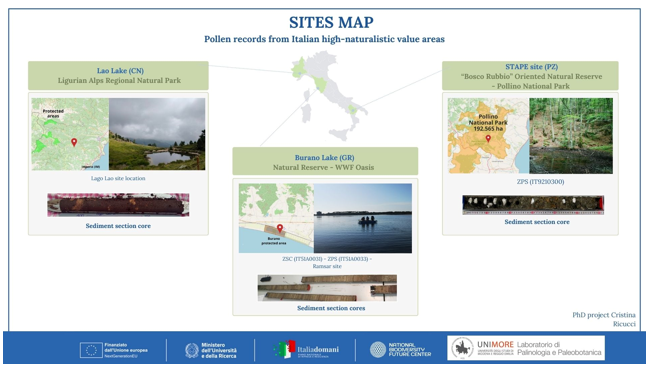Click the Ministero dell'Università emblem

click(x=192, y=350)
